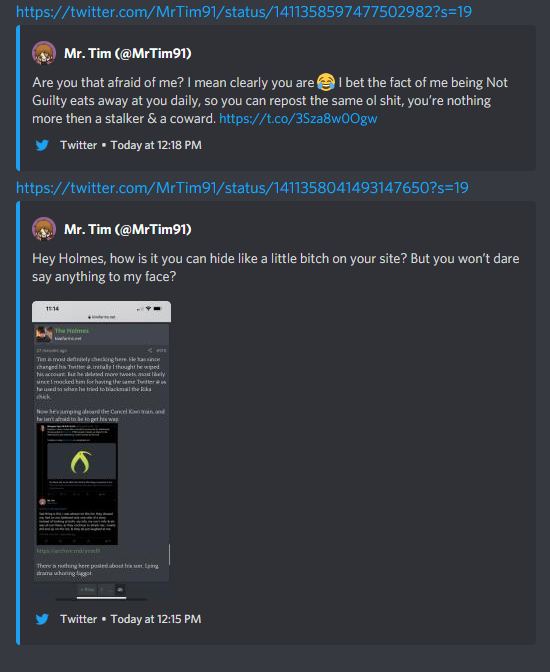This screenshot has height=672, width=550.
Task: Click the Twitter bird icon beside 12:15 PM
Action: [x=42, y=619]
